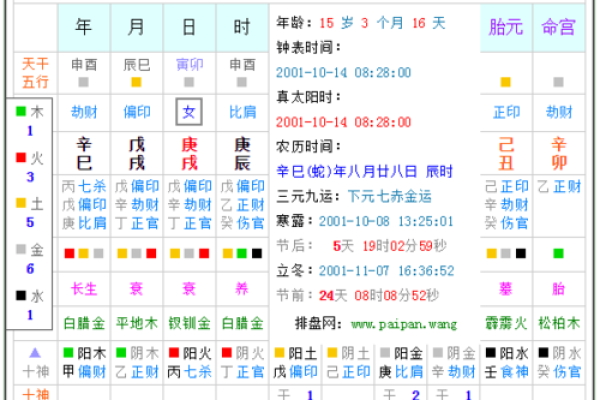The image size is (600, 400).
Task: Click 阳木 甲 偏财 cell
Action: pyautogui.click(x=84, y=362)
